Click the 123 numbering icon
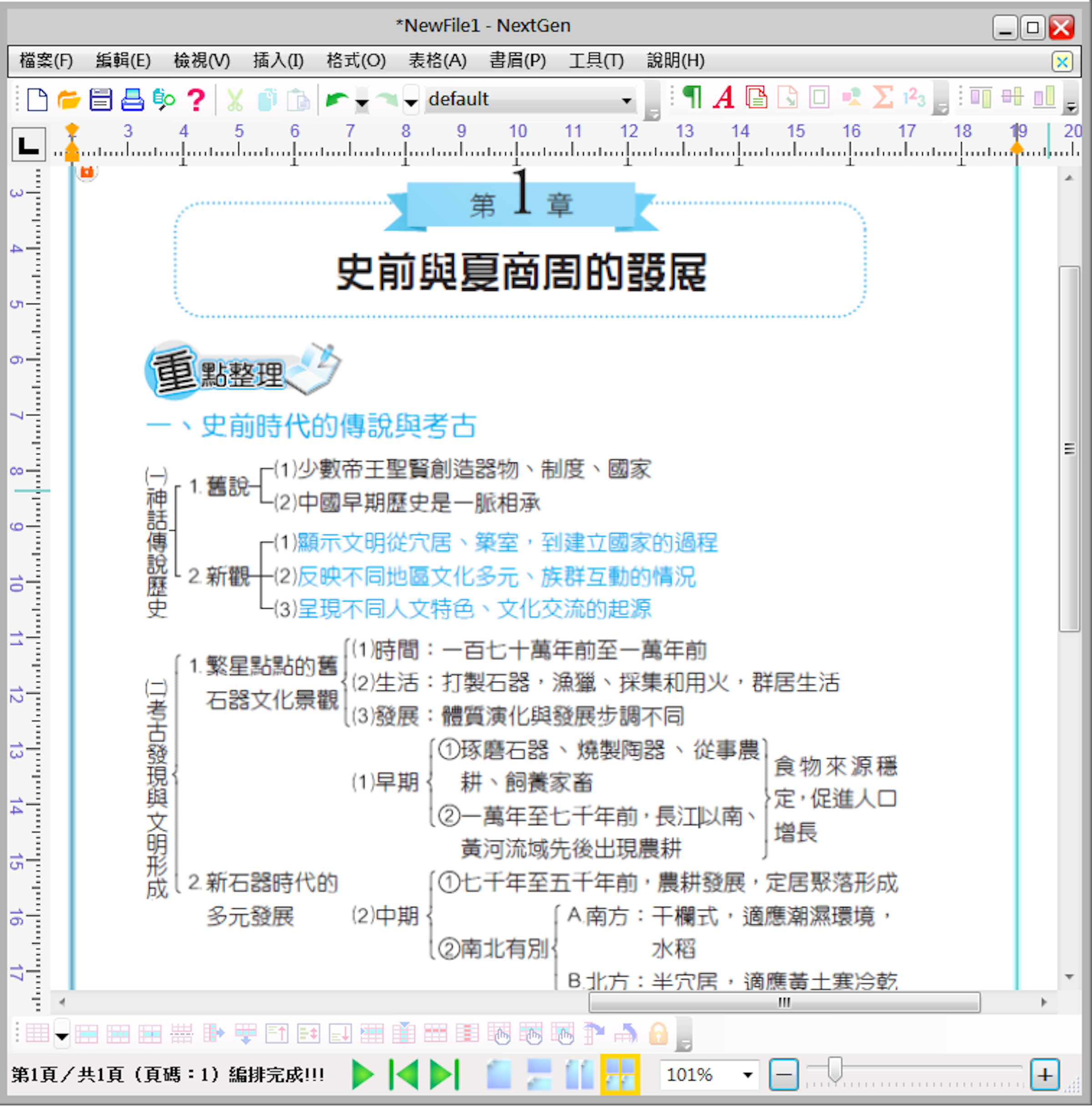 point(915,97)
